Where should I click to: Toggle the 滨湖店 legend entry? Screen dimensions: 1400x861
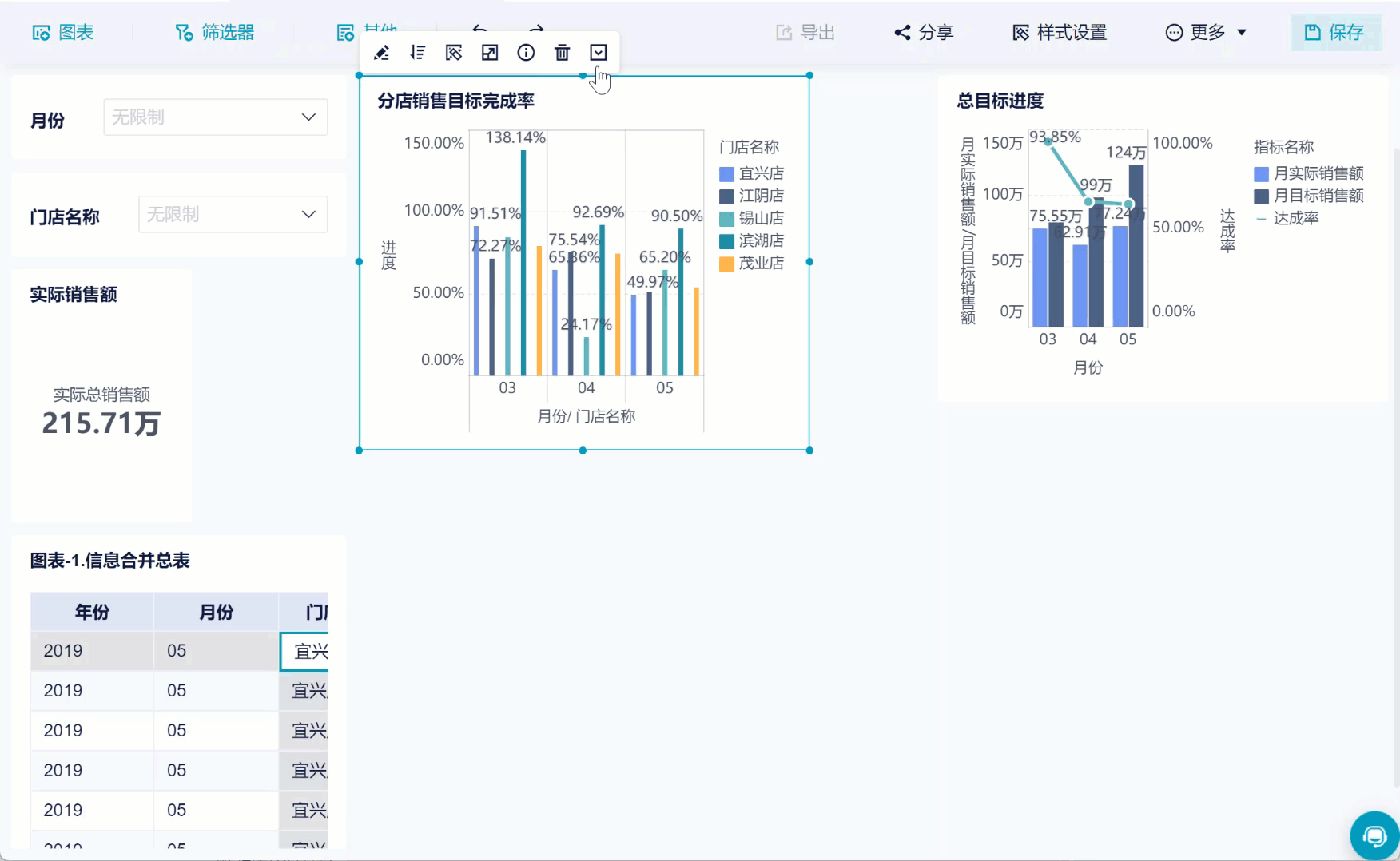tap(751, 241)
